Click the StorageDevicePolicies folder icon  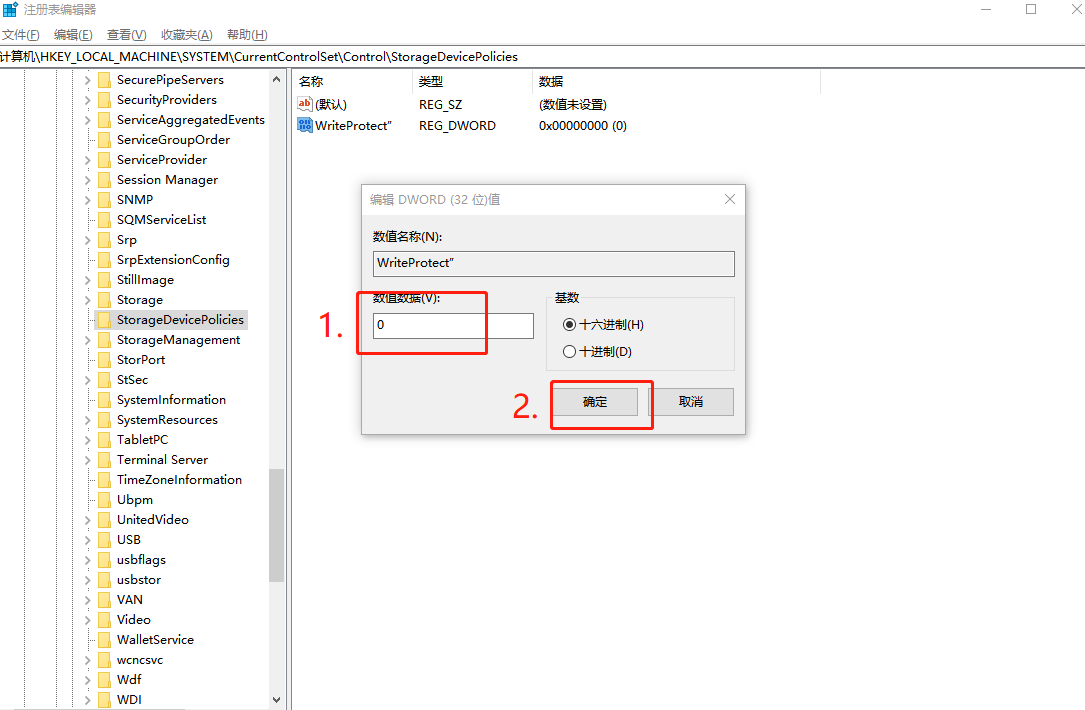coord(104,320)
